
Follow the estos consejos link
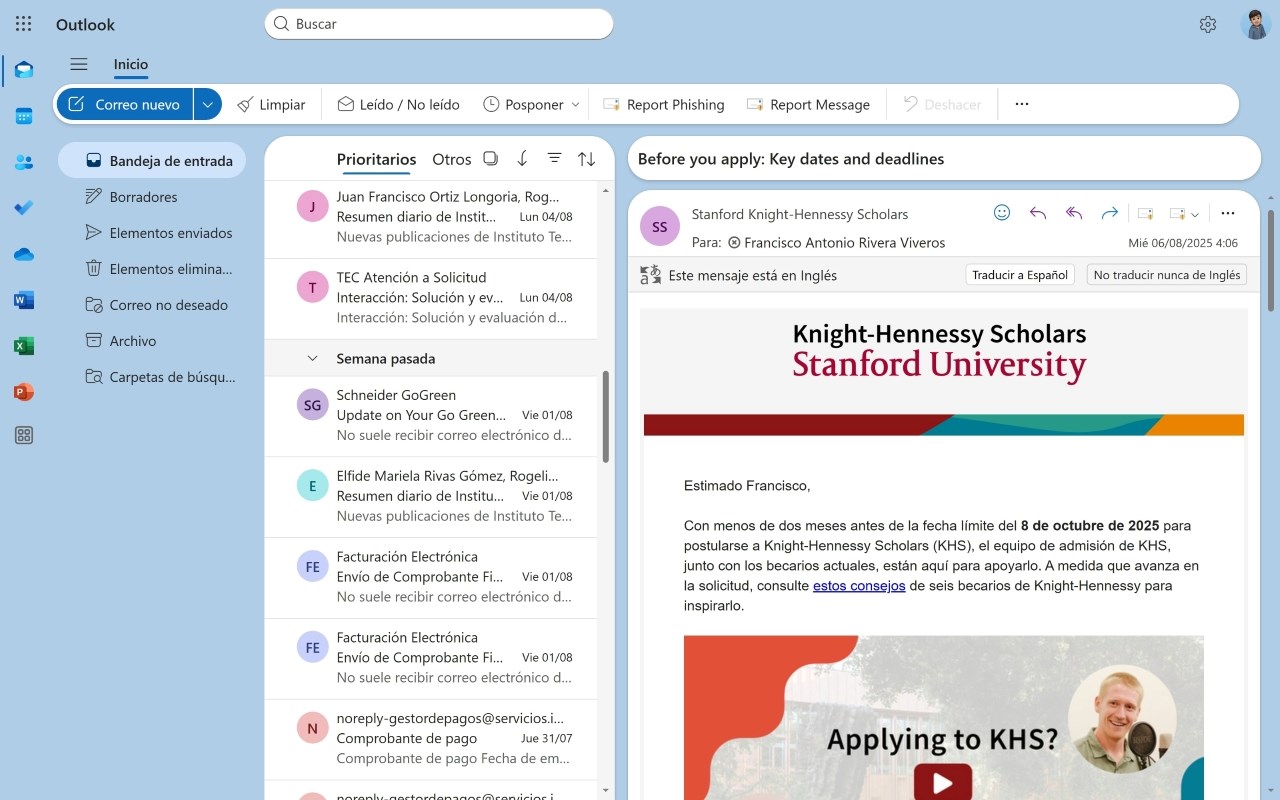pyautogui.click(x=859, y=586)
